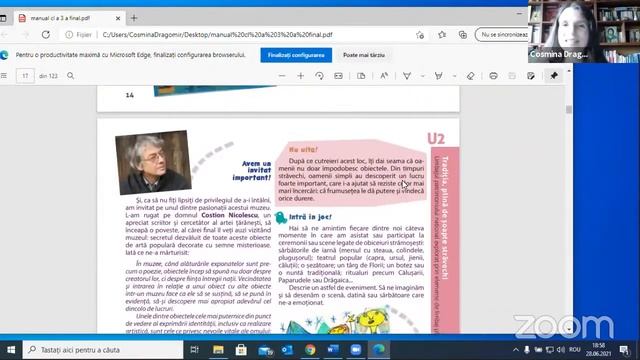Switch to page view layout

[x=361, y=76]
